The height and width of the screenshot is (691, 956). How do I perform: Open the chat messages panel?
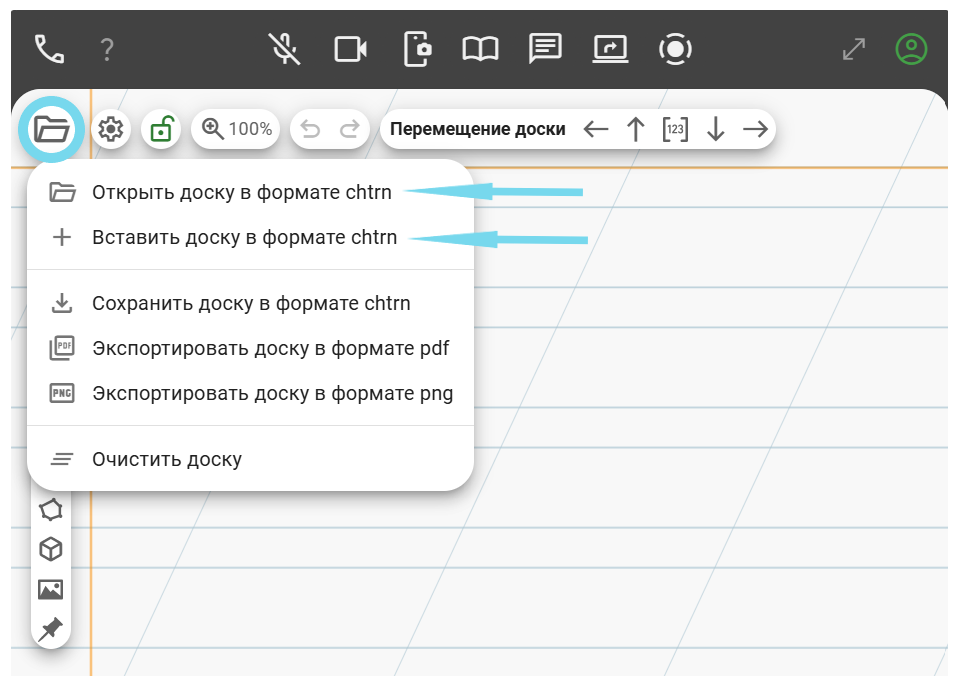(545, 48)
